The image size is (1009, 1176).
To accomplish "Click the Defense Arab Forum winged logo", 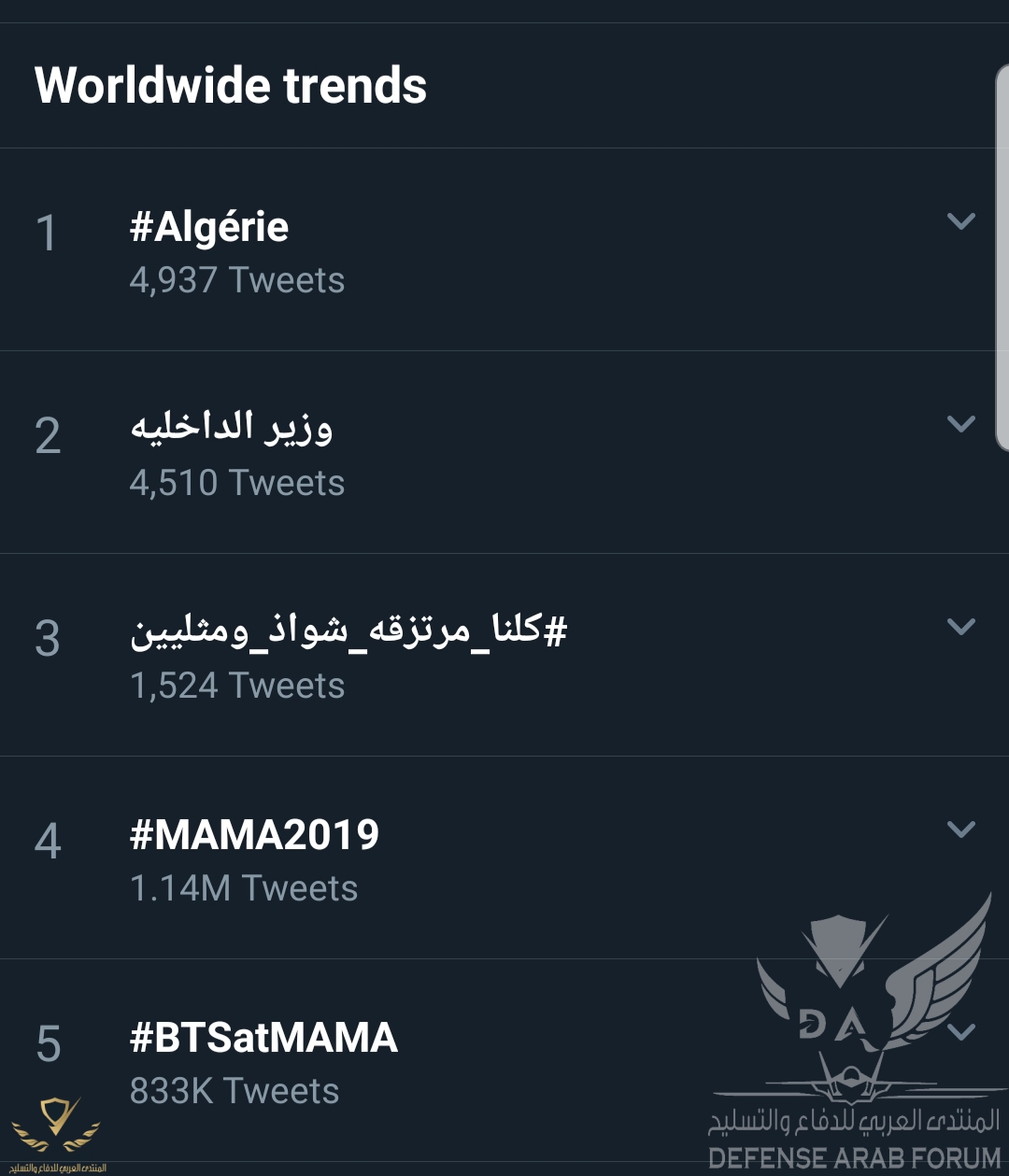I will point(874,999).
